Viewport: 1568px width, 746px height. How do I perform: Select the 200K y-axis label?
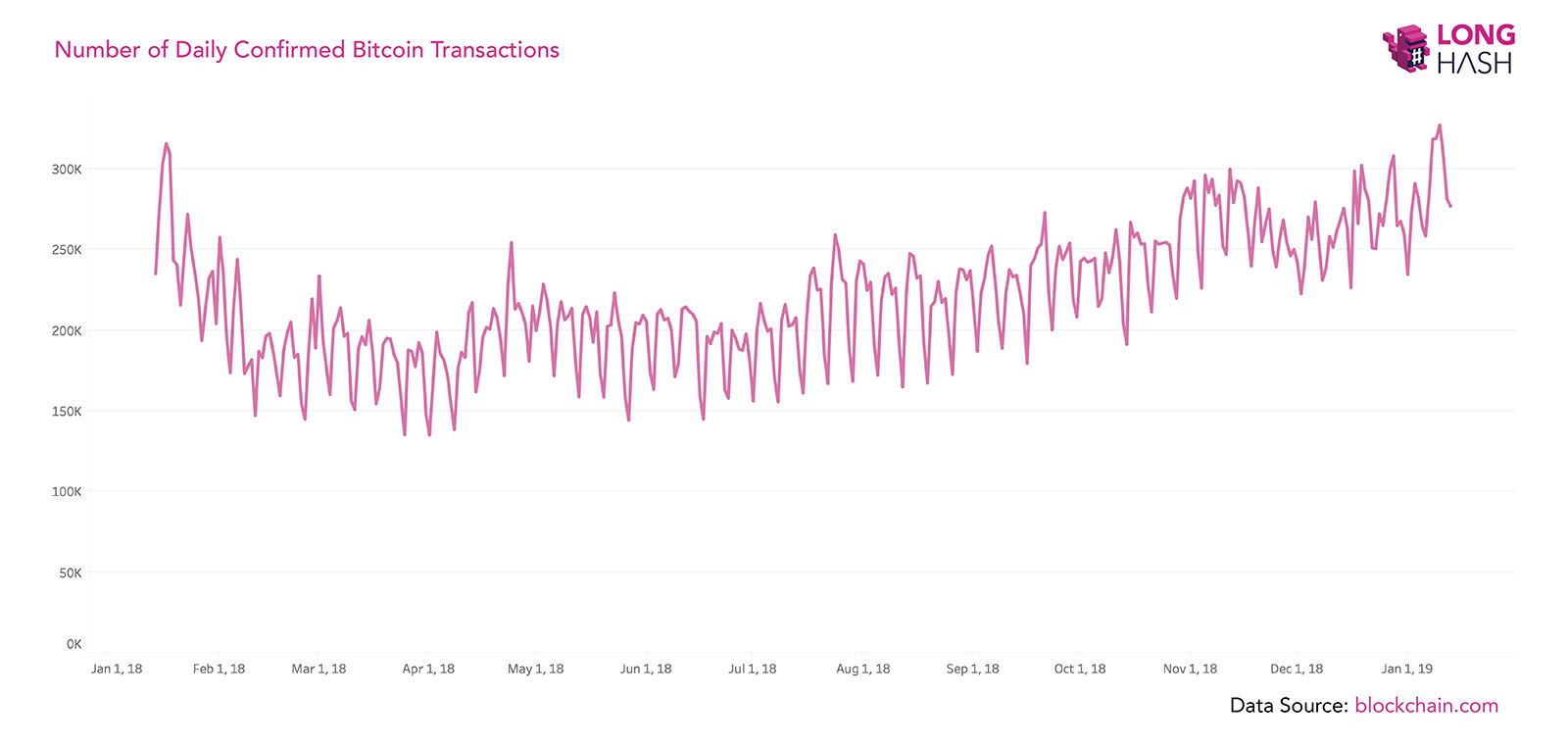coord(67,331)
